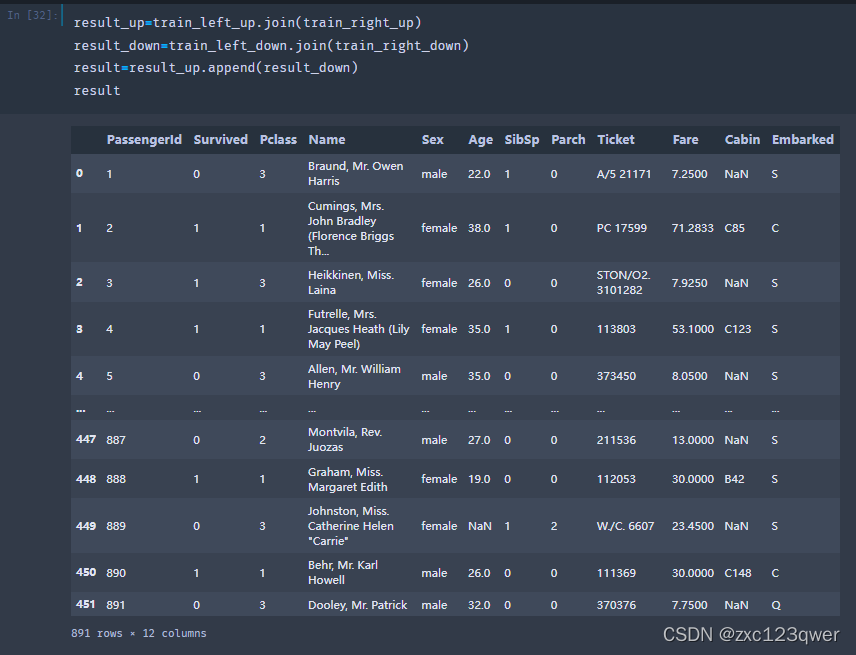
Task: Select name cell 'Heikkinen, Miss. Laina'
Action: 350,283
